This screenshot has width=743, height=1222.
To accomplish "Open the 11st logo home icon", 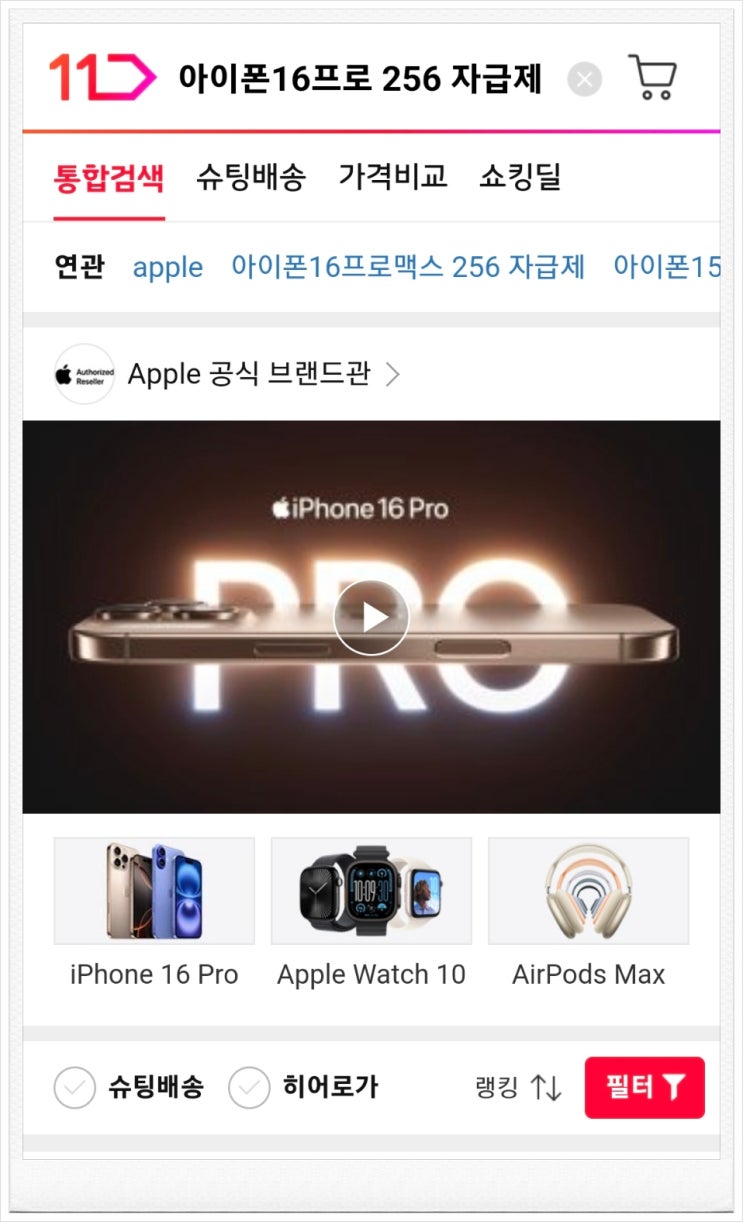I will click(102, 77).
